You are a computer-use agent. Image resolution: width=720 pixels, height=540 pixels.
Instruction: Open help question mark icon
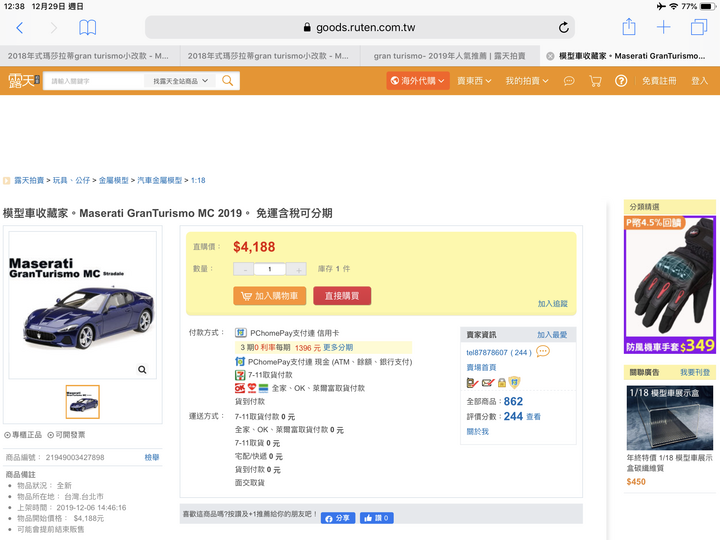click(621, 81)
